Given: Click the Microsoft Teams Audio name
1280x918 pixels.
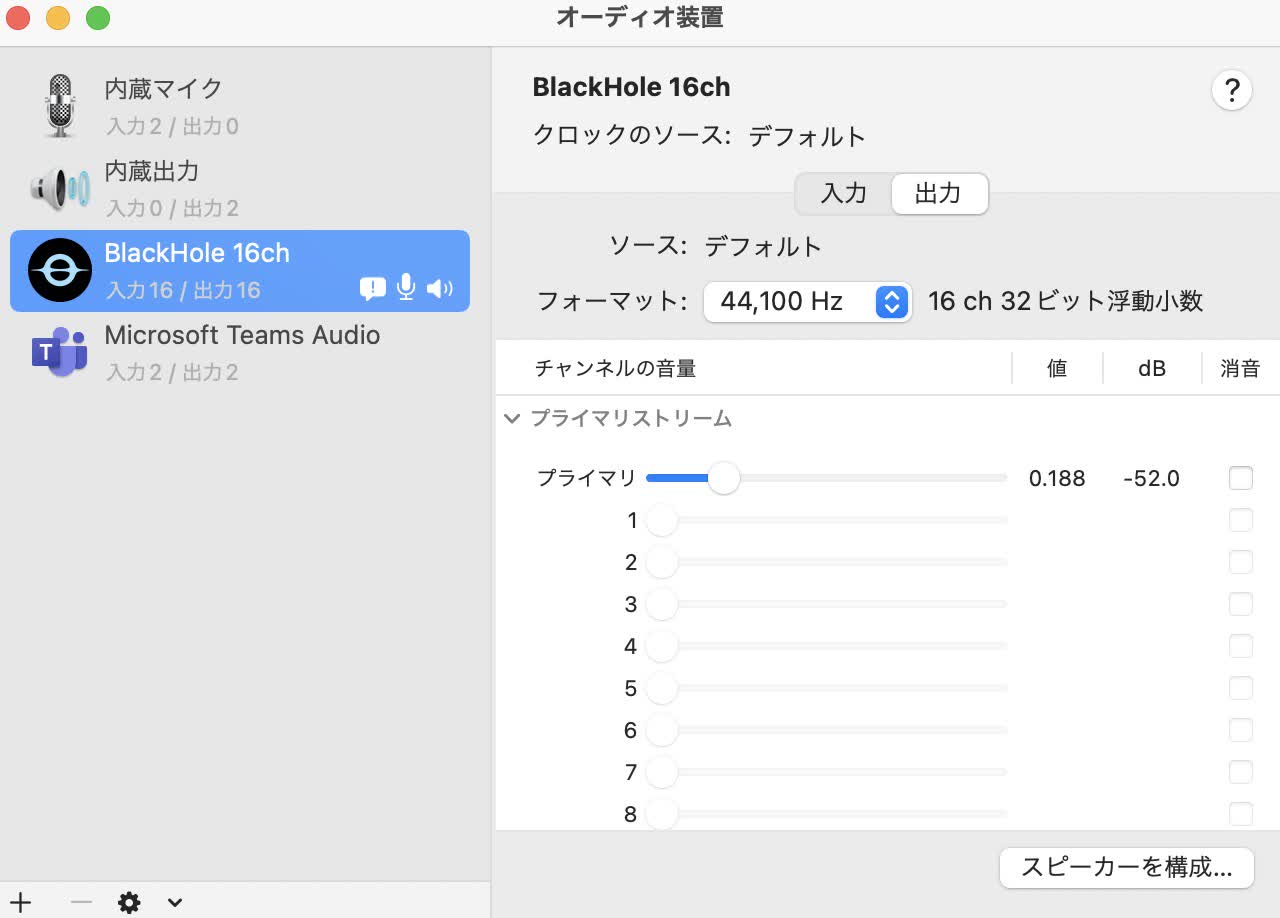Looking at the screenshot, I should coord(242,334).
